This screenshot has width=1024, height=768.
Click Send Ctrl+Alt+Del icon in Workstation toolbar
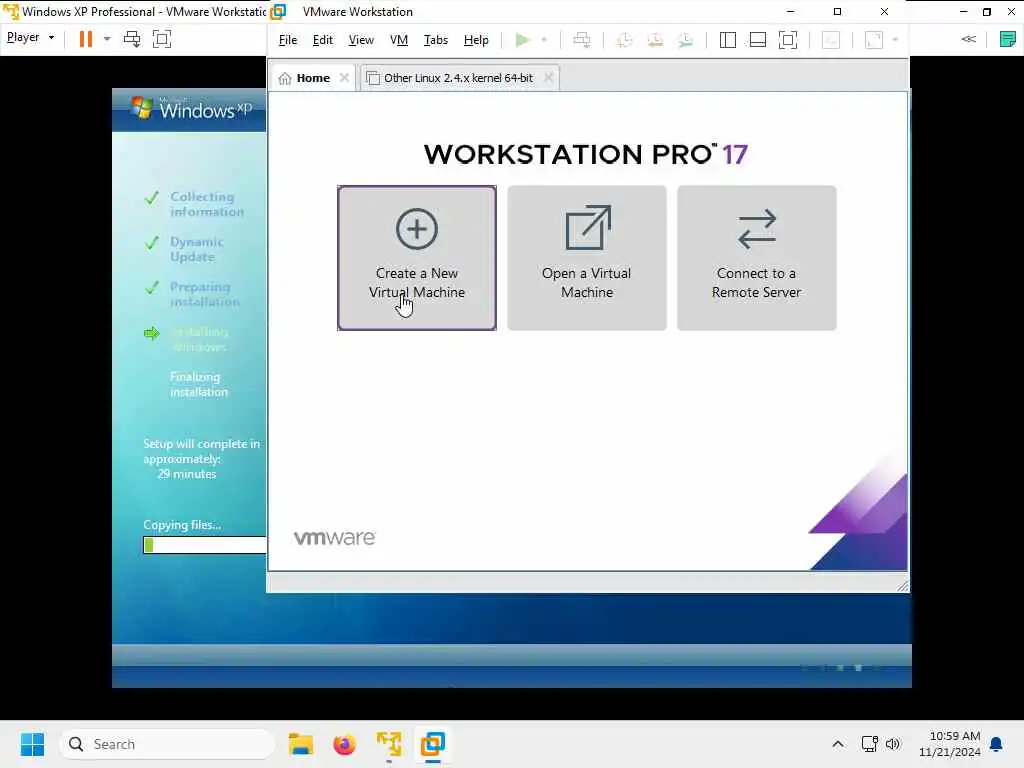tap(581, 40)
